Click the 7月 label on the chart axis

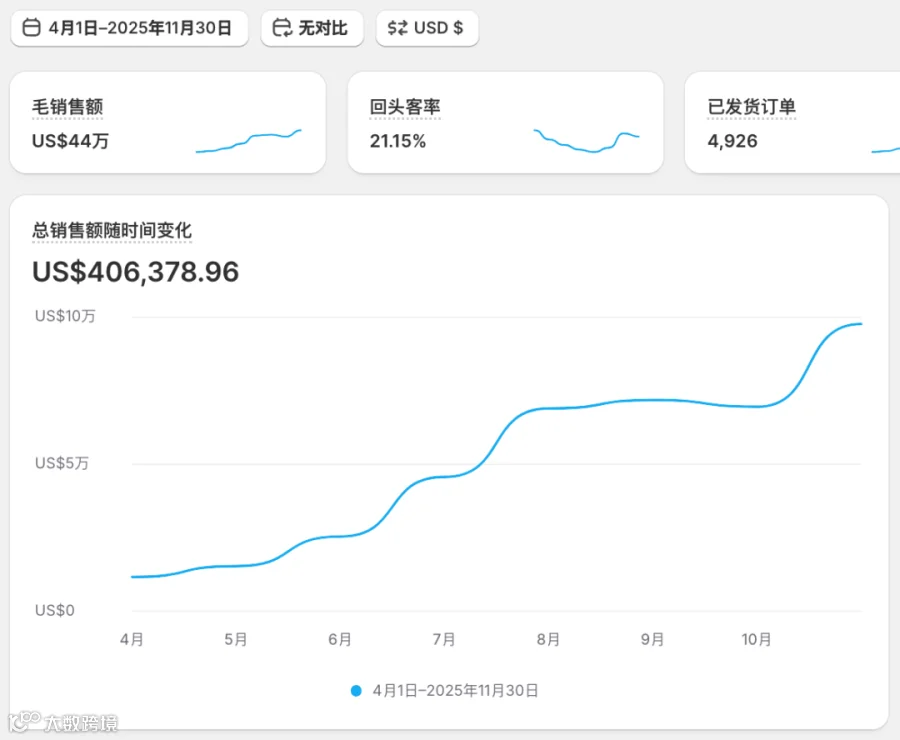444,640
